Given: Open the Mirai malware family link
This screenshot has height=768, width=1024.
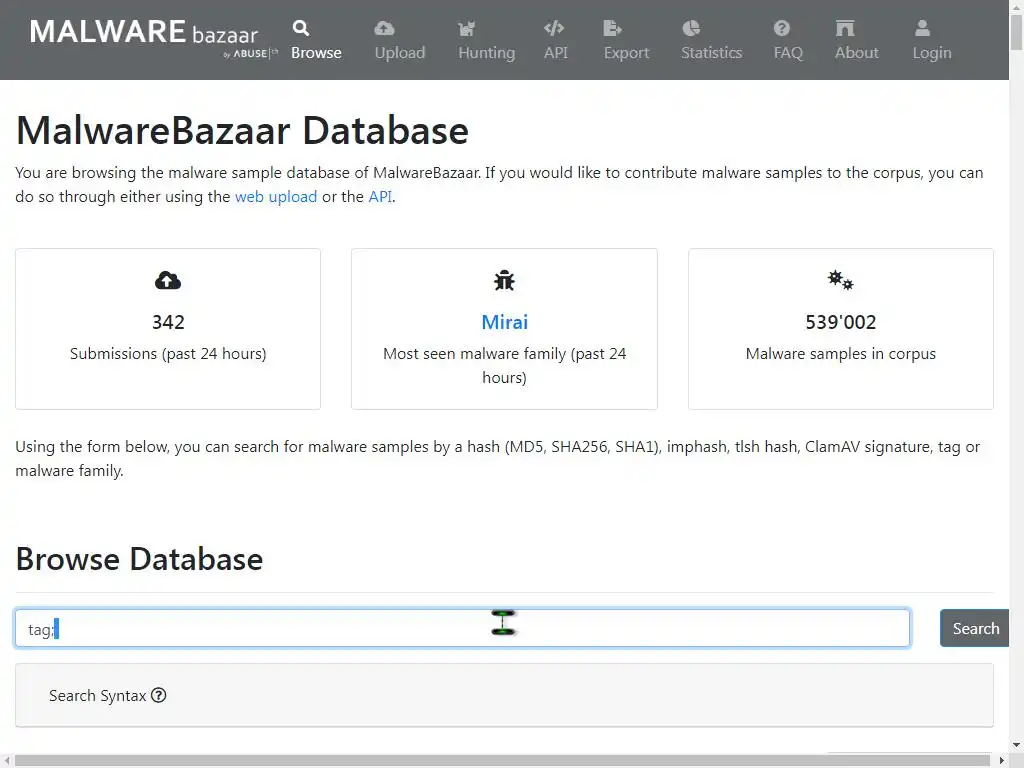Looking at the screenshot, I should 504,322.
